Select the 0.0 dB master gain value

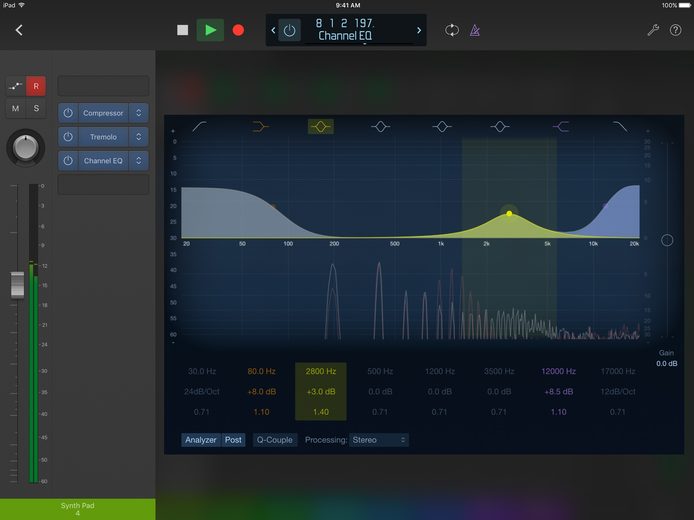click(667, 364)
